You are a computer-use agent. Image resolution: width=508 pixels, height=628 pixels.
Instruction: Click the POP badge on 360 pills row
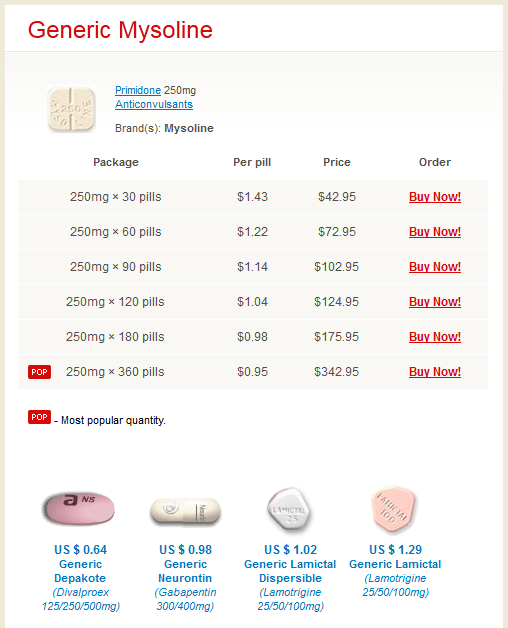[39, 372]
